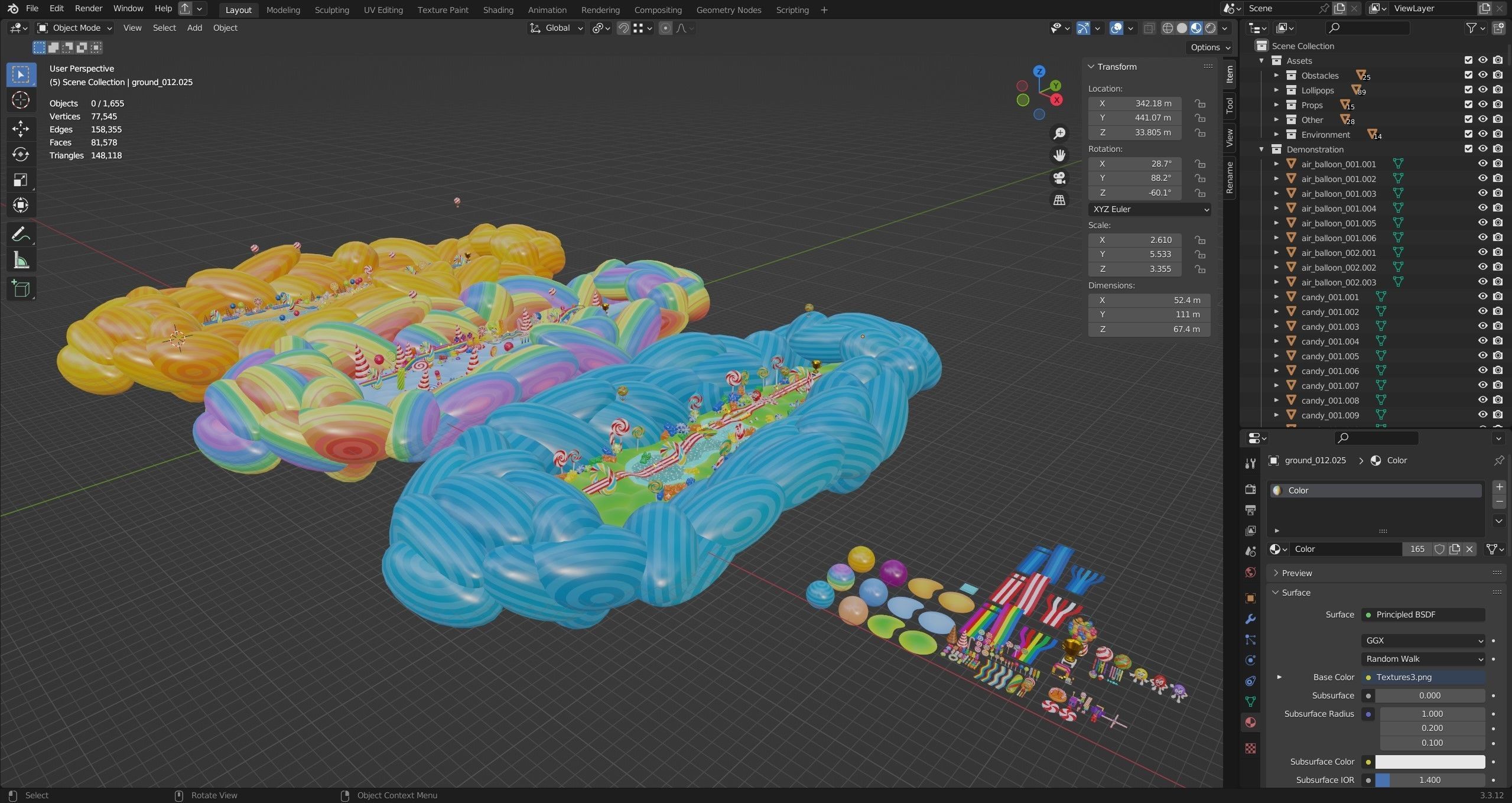This screenshot has width=1512, height=803.
Task: Adjust the Subsurface IOR slider
Action: point(1430,780)
